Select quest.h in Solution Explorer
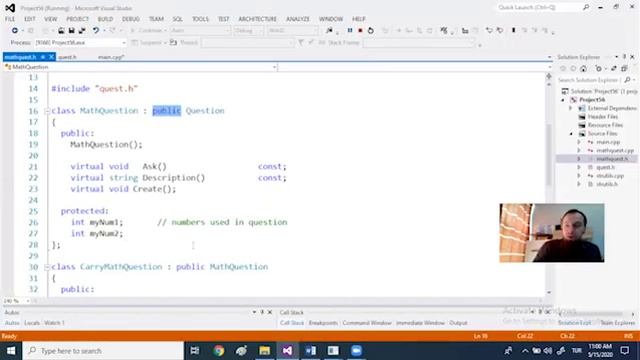640x360 pixels. click(605, 167)
